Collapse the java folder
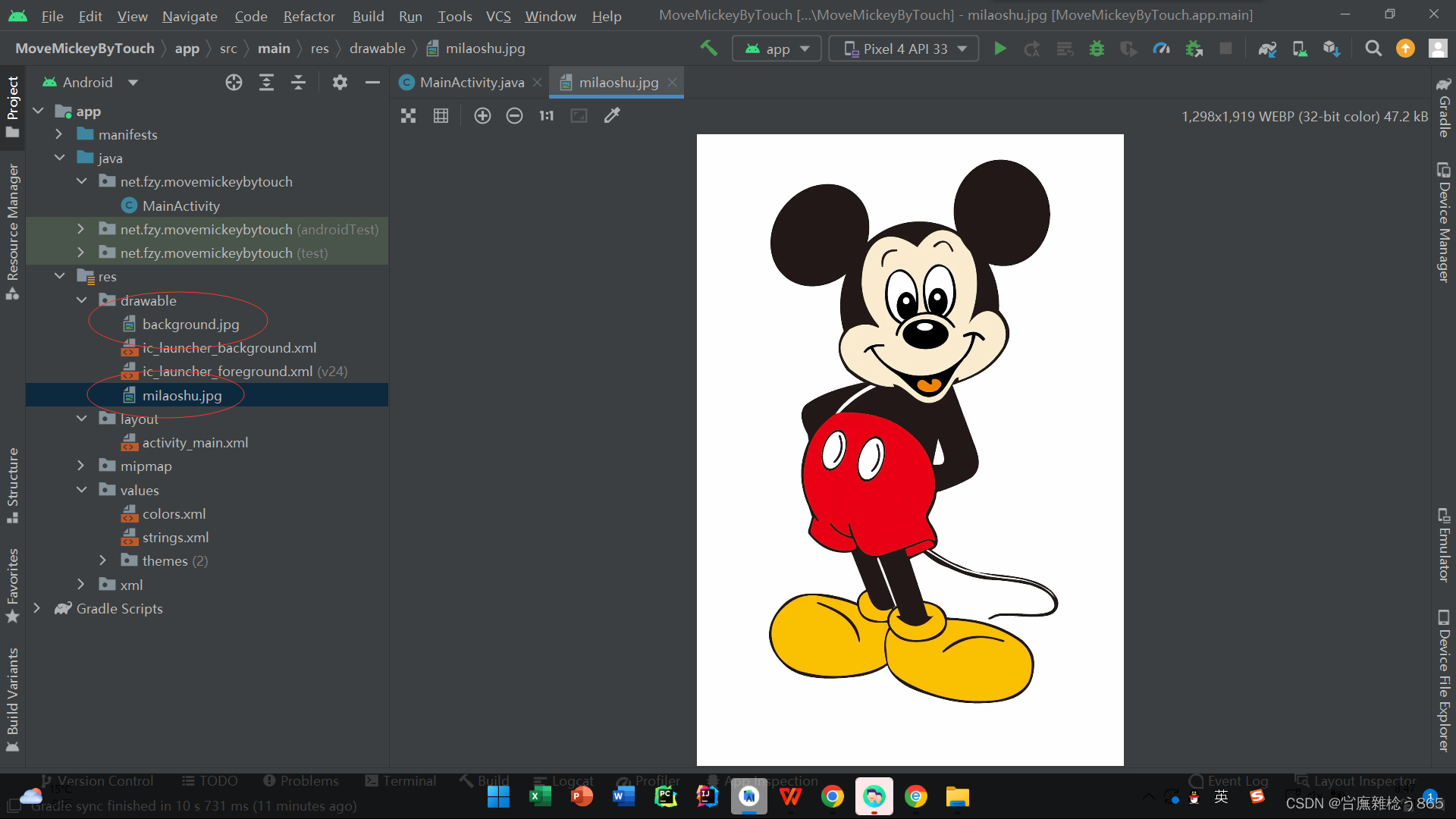The height and width of the screenshot is (819, 1456). (x=59, y=158)
